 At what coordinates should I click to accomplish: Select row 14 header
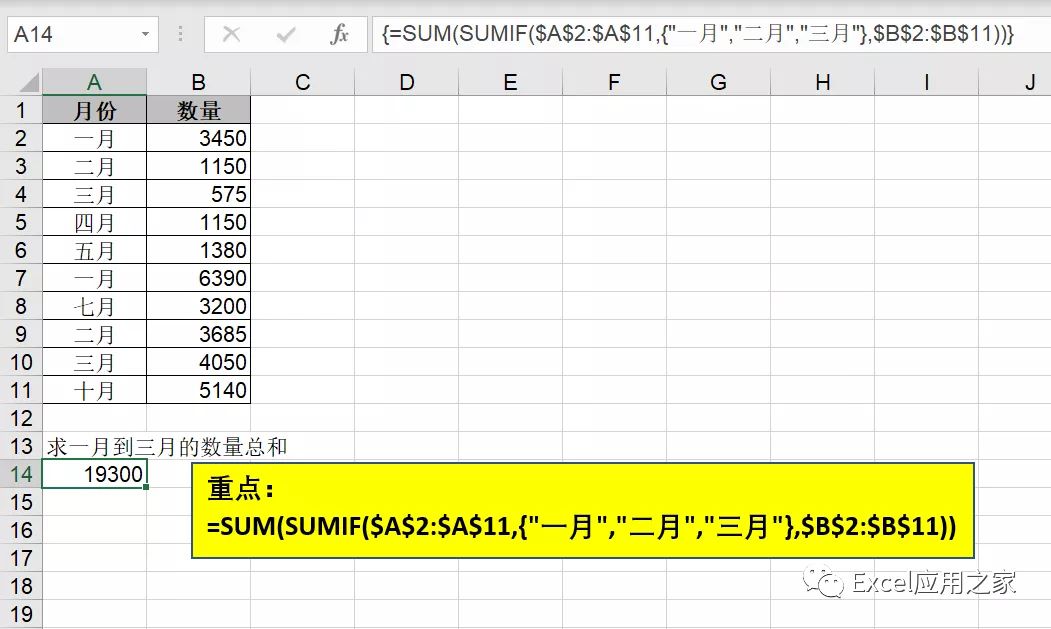[22, 475]
